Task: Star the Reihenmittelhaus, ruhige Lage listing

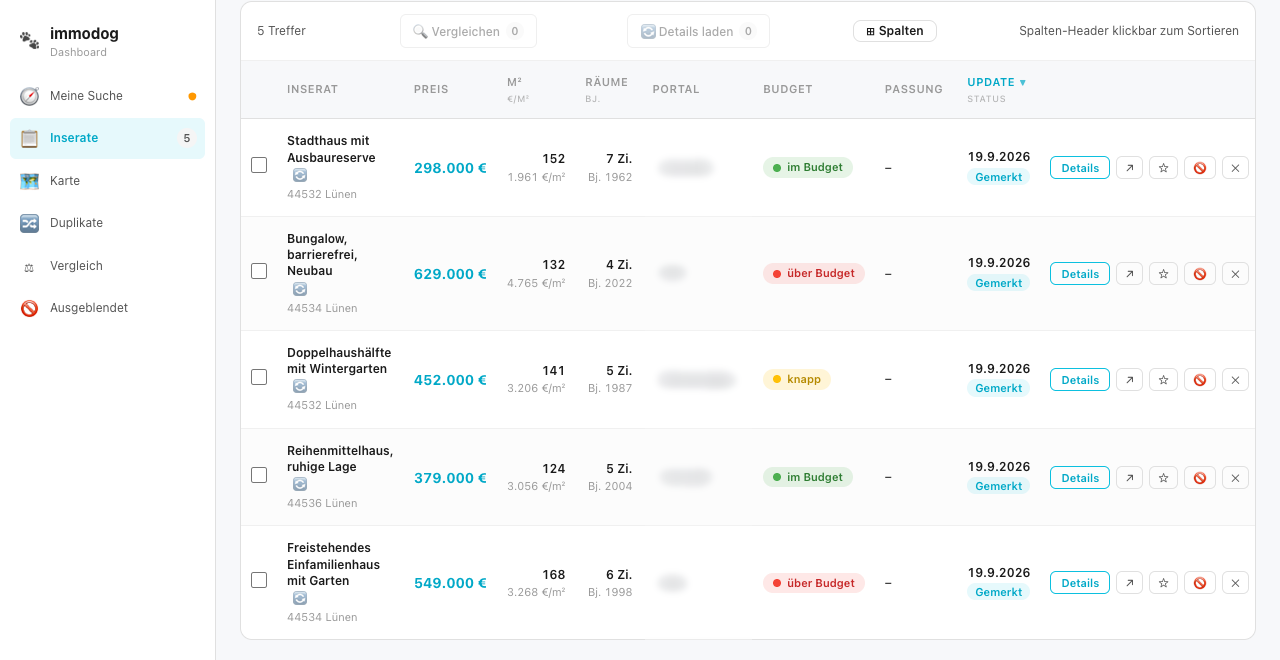Action: tap(1163, 478)
